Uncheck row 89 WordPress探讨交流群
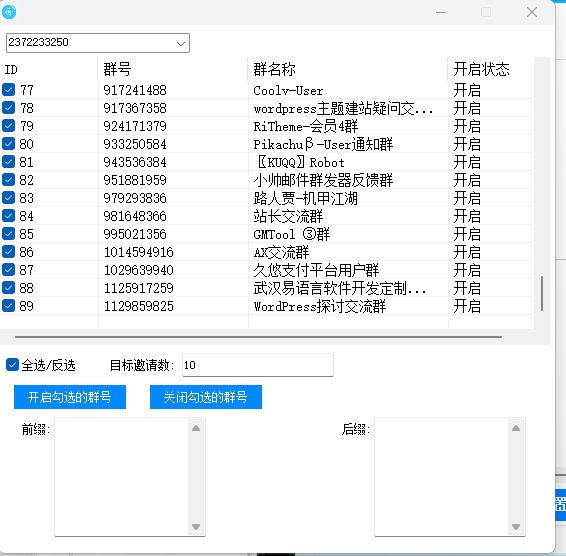 point(8,306)
